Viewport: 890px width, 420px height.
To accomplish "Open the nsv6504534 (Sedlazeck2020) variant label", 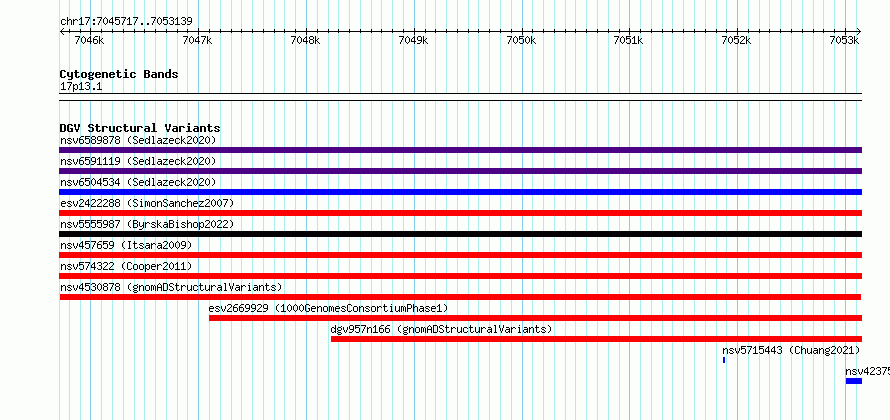I will 138,183.
